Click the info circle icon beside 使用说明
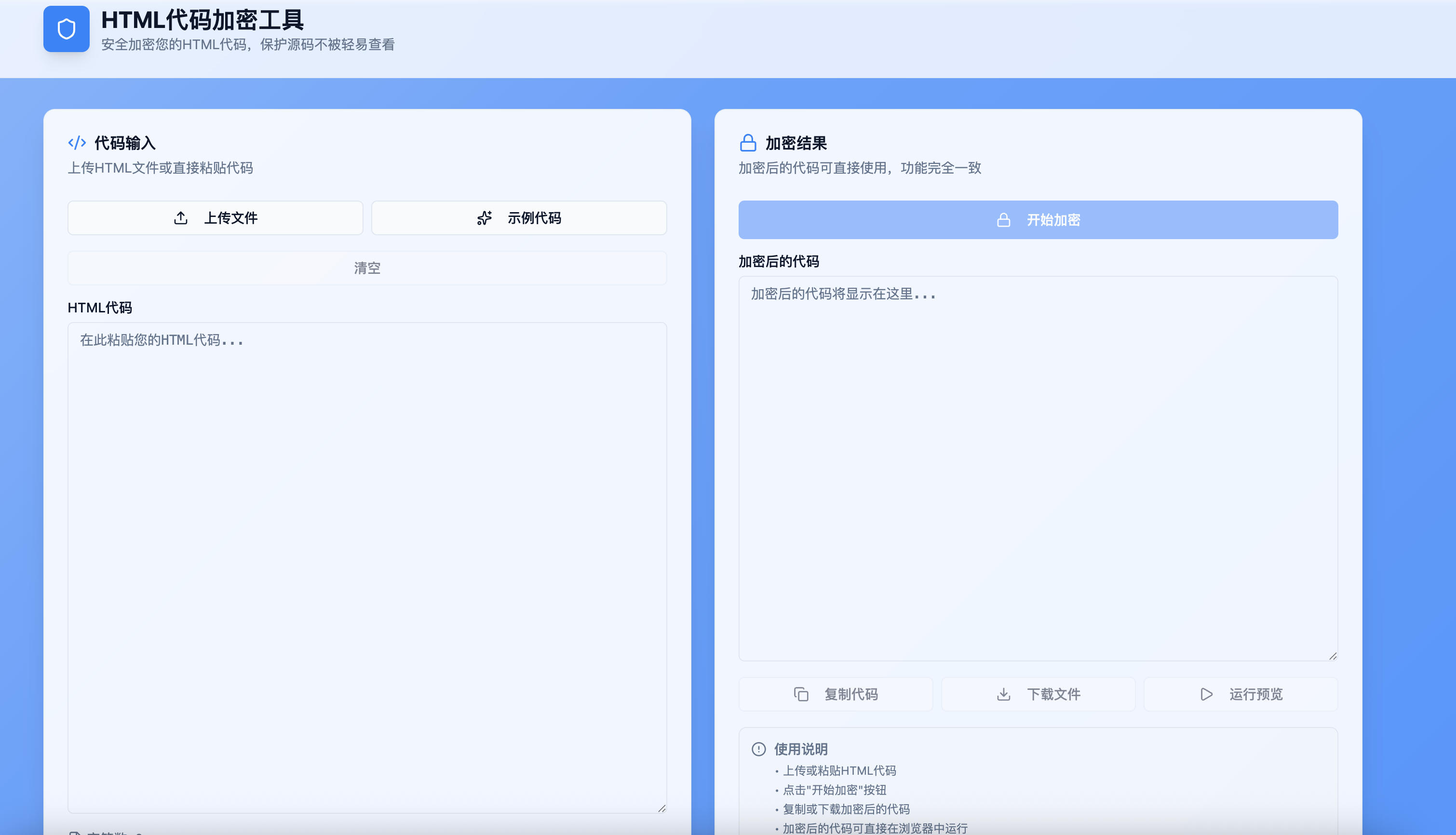Screen dimensions: 1456x835 (x=758, y=749)
